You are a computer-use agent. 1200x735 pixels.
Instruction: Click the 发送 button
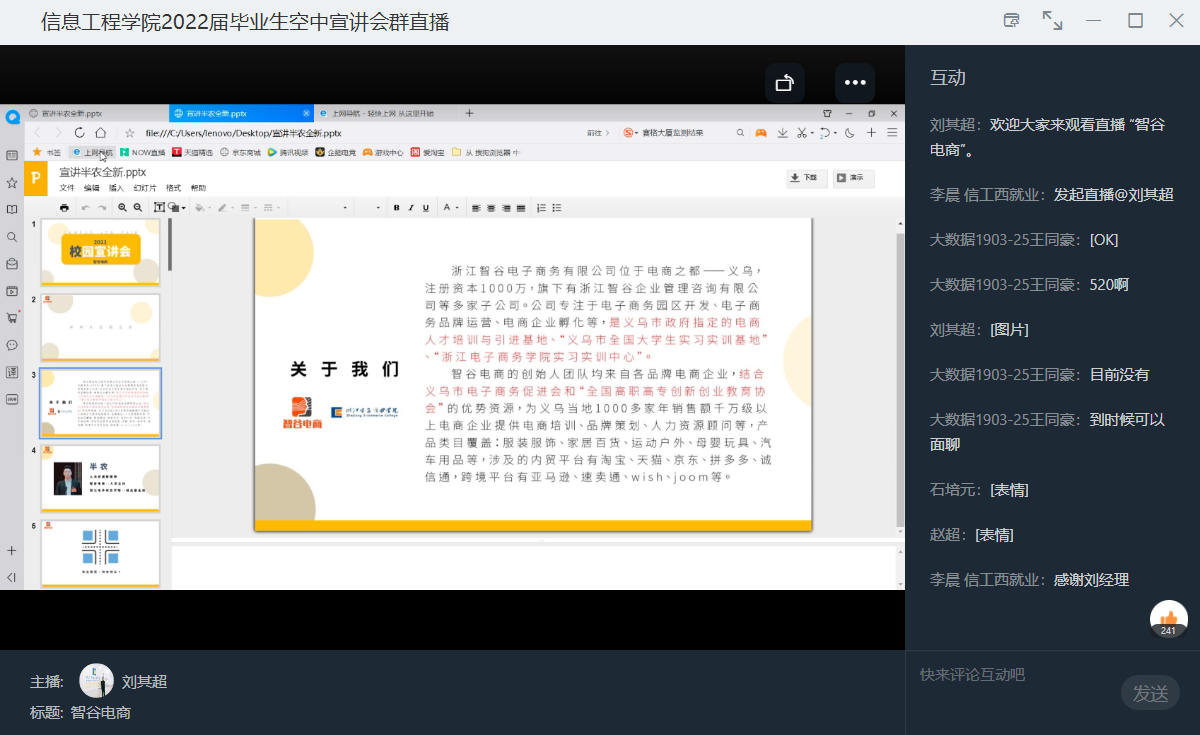pos(1150,693)
